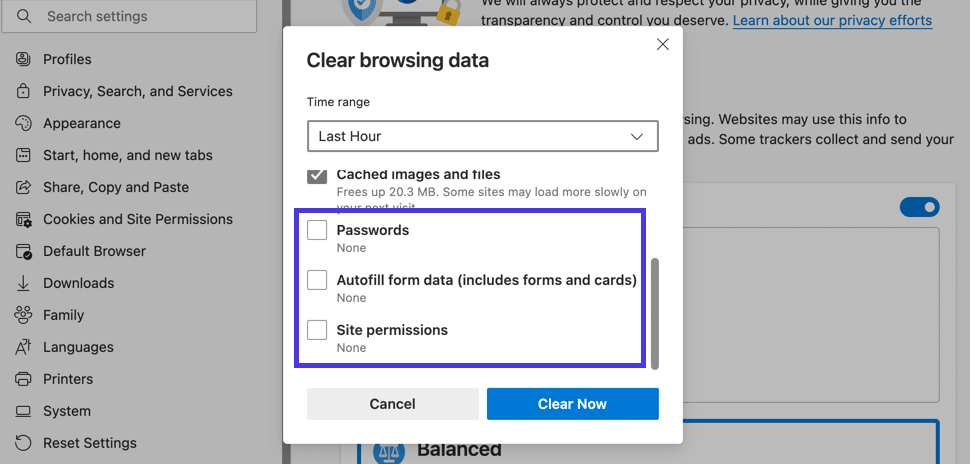Viewport: 970px width, 464px height.
Task: Click the dialog's vertical scrollbar thumb
Action: 656,312
